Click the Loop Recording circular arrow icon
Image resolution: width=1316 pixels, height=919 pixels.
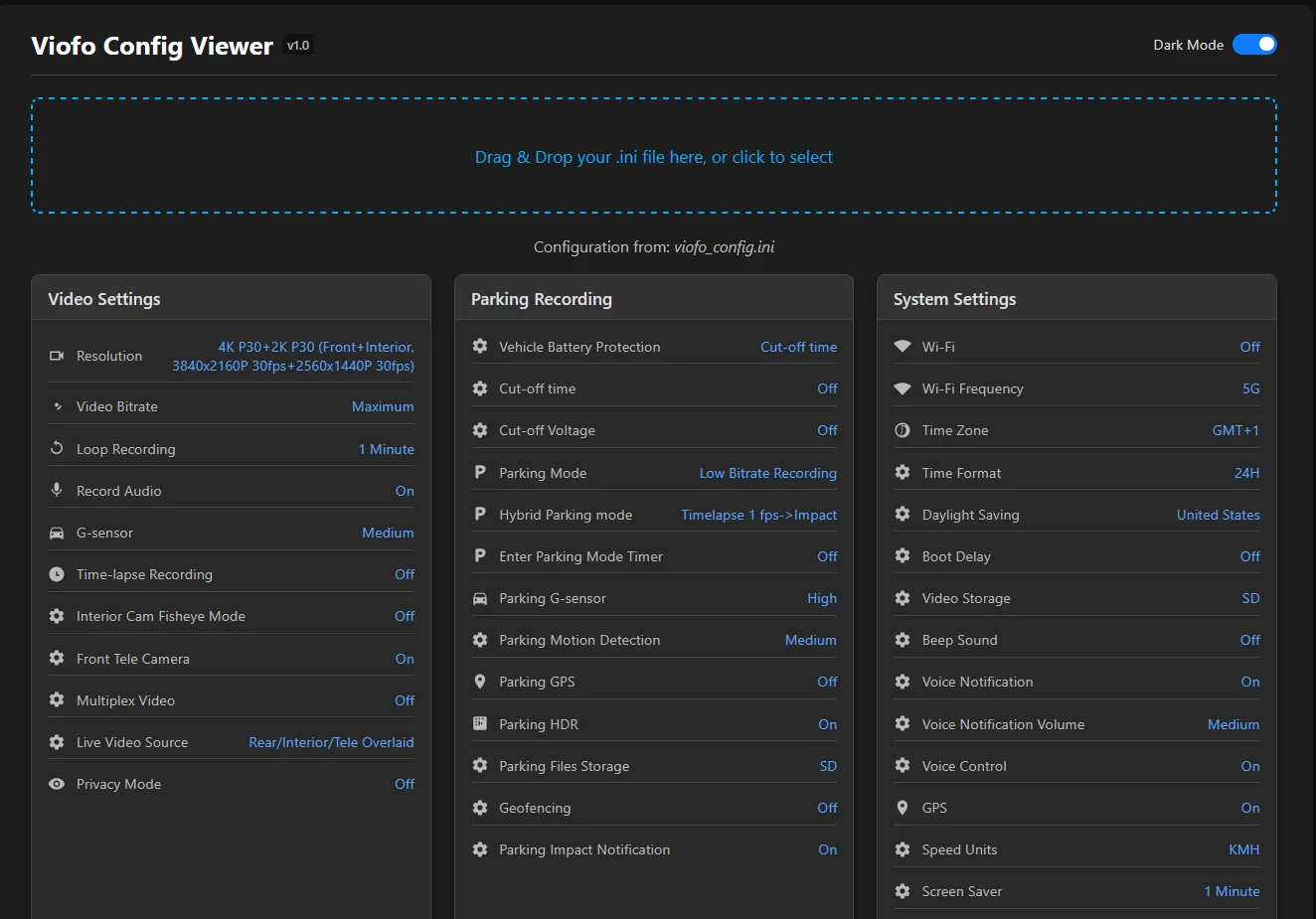point(57,448)
